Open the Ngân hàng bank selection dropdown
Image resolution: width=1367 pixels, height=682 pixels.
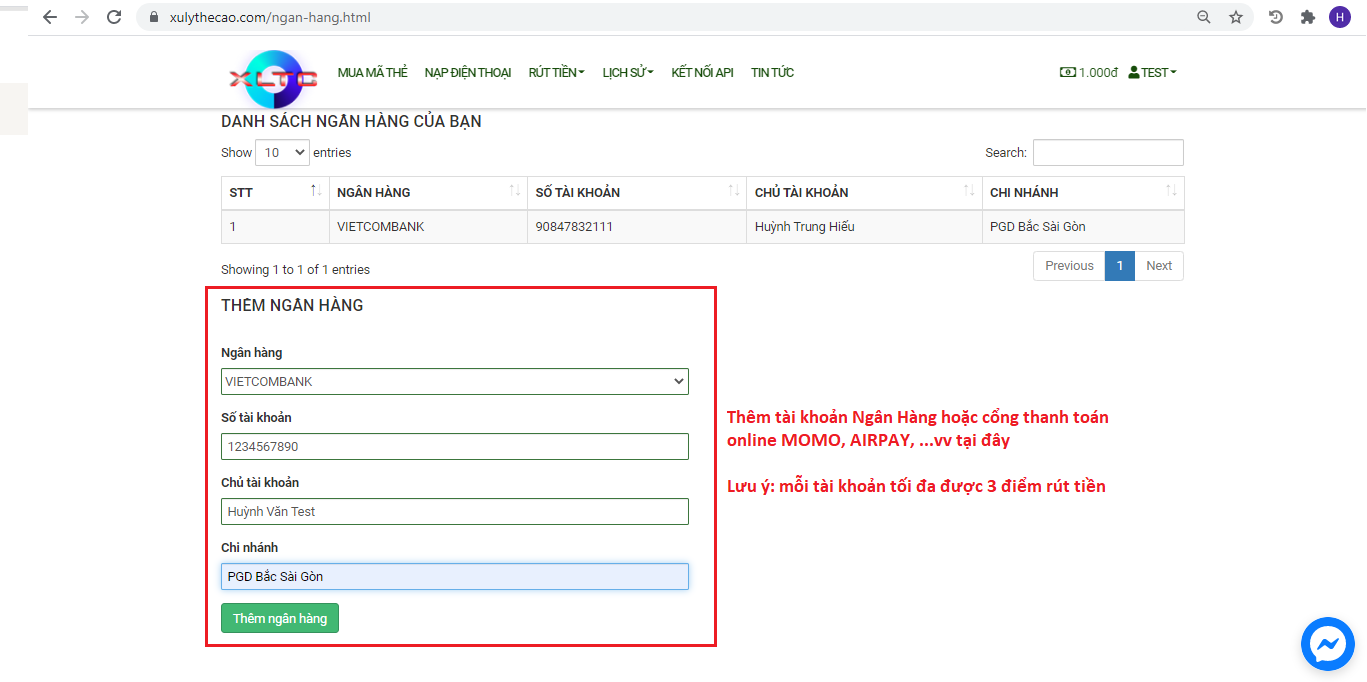[455, 381]
